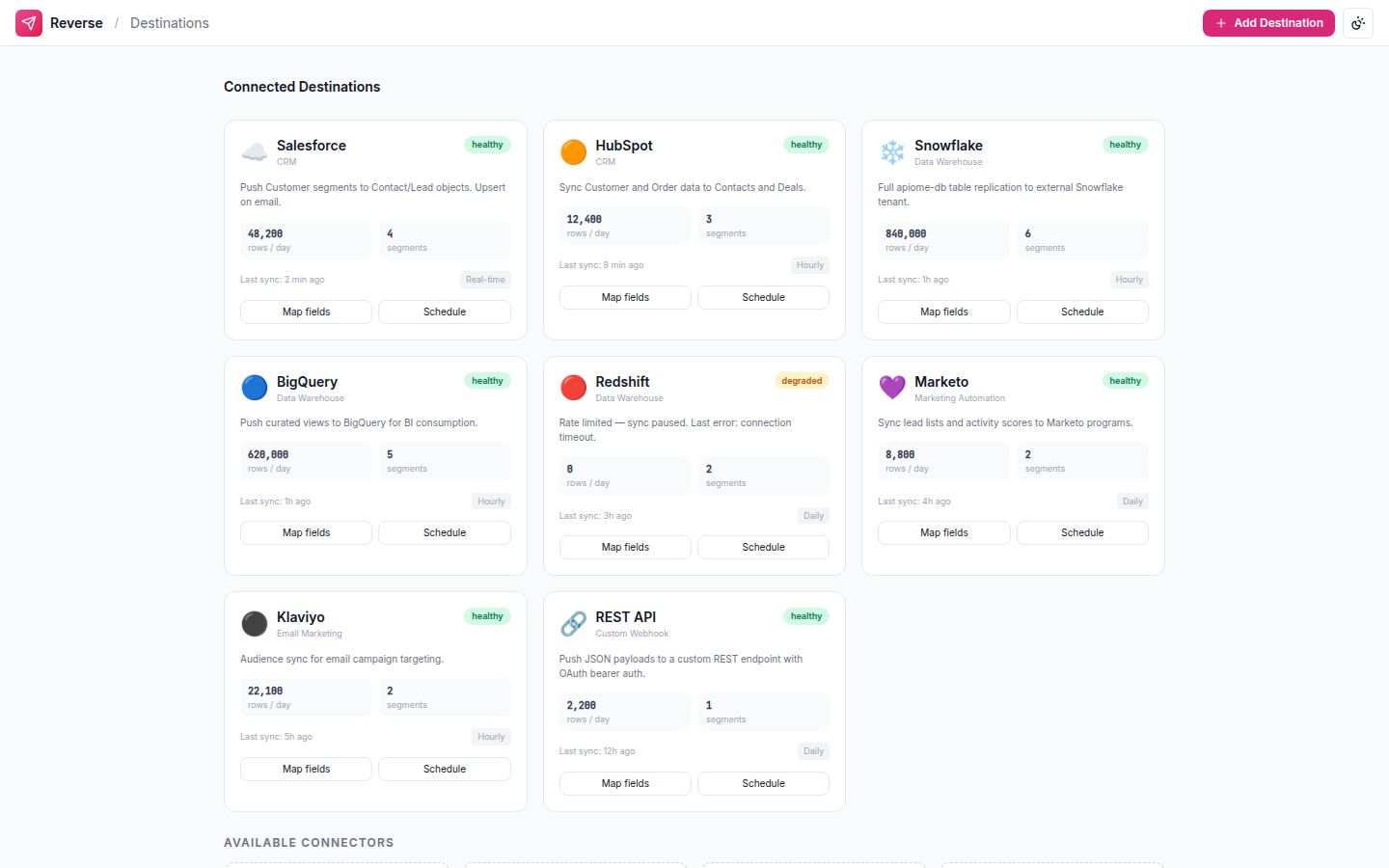Click the healthy badge on Salesforce
Screen dimensions: 1389x868
[487, 145]
